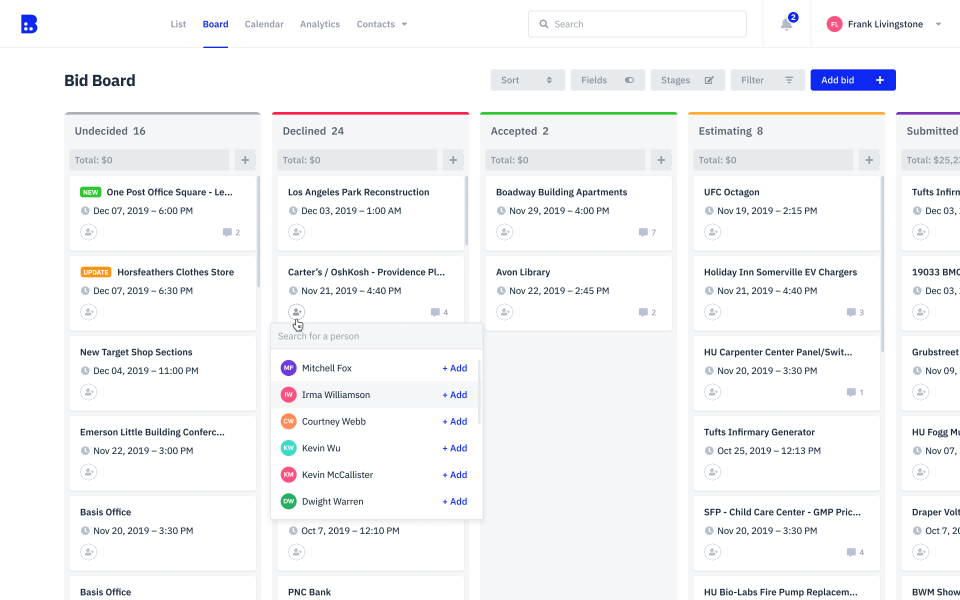Assign a person on One Post Office Square card
This screenshot has height=600, width=960.
coord(88,231)
